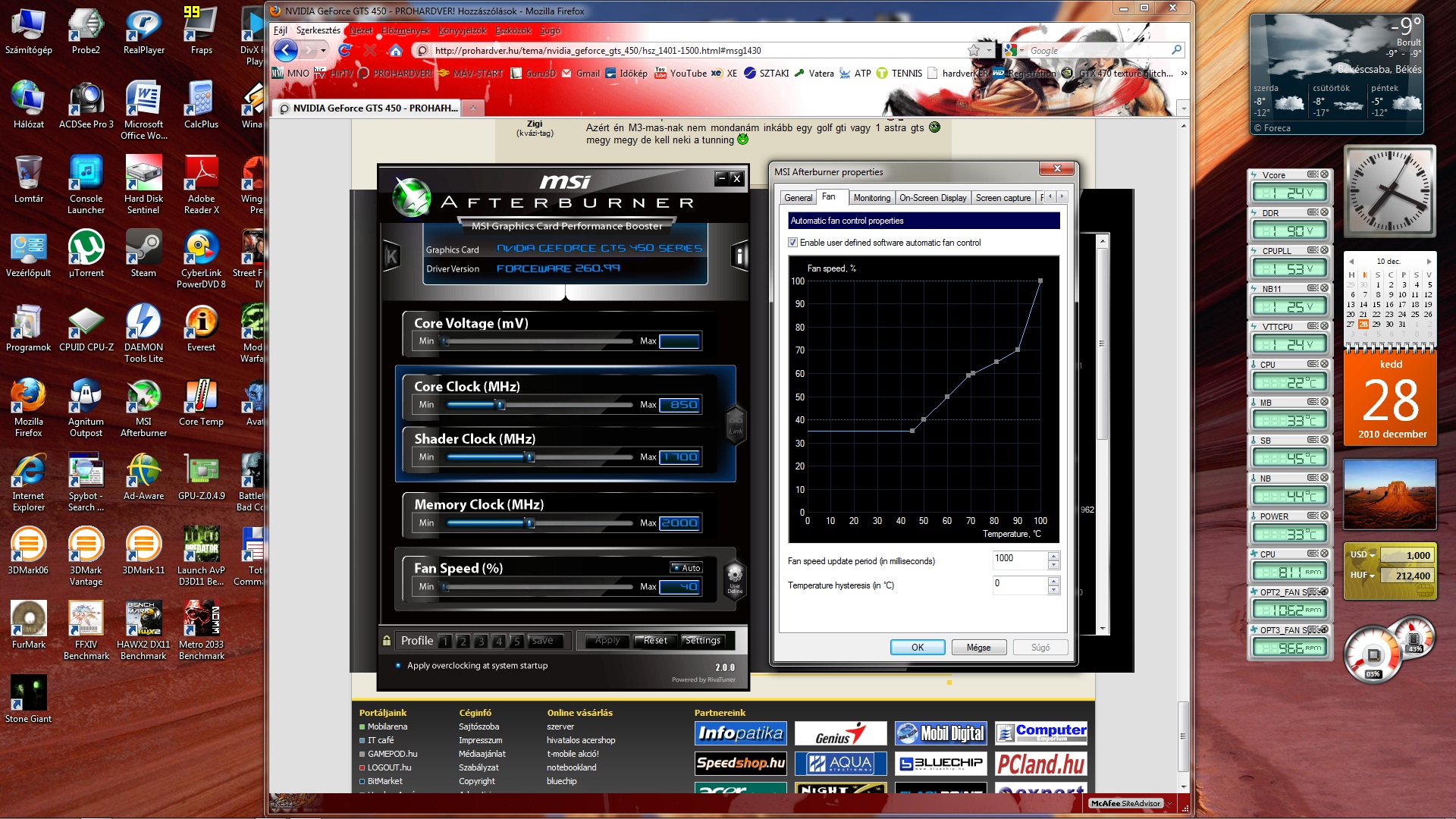Screen dimensions: 1456x819
Task: Open DAEMON Tools Lite shortcut
Action: (x=143, y=334)
